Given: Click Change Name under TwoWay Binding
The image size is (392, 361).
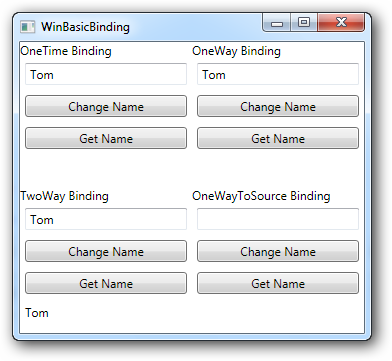Looking at the screenshot, I should pyautogui.click(x=106, y=251).
